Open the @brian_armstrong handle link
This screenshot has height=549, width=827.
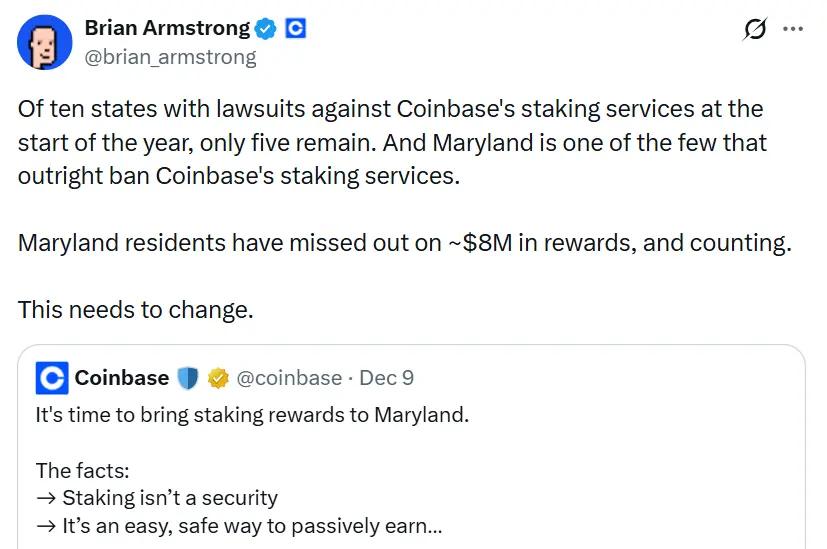coord(170,57)
